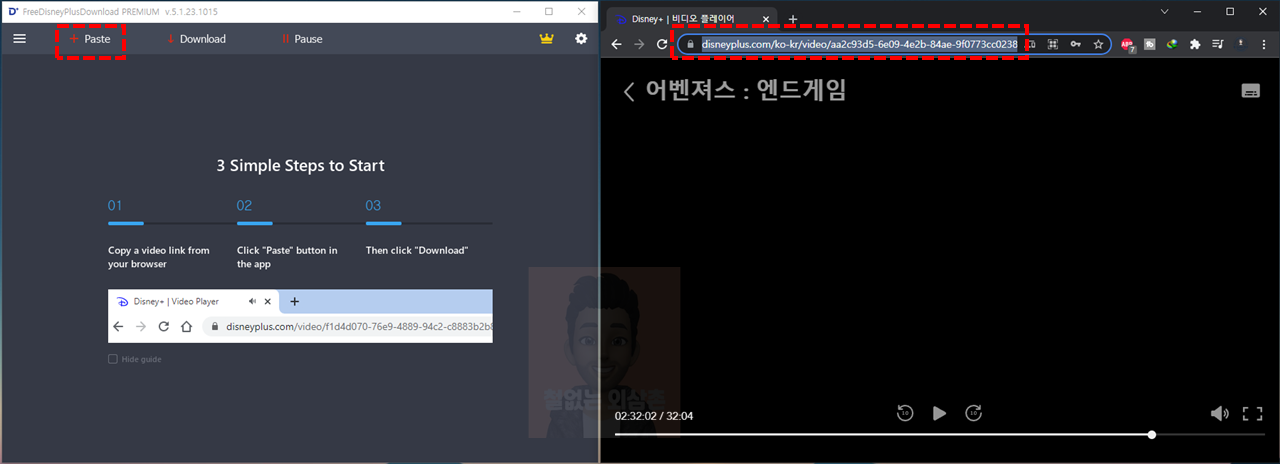Image resolution: width=1280 pixels, height=464 pixels.
Task: Click the padlock site info icon
Action: pyautogui.click(x=689, y=44)
